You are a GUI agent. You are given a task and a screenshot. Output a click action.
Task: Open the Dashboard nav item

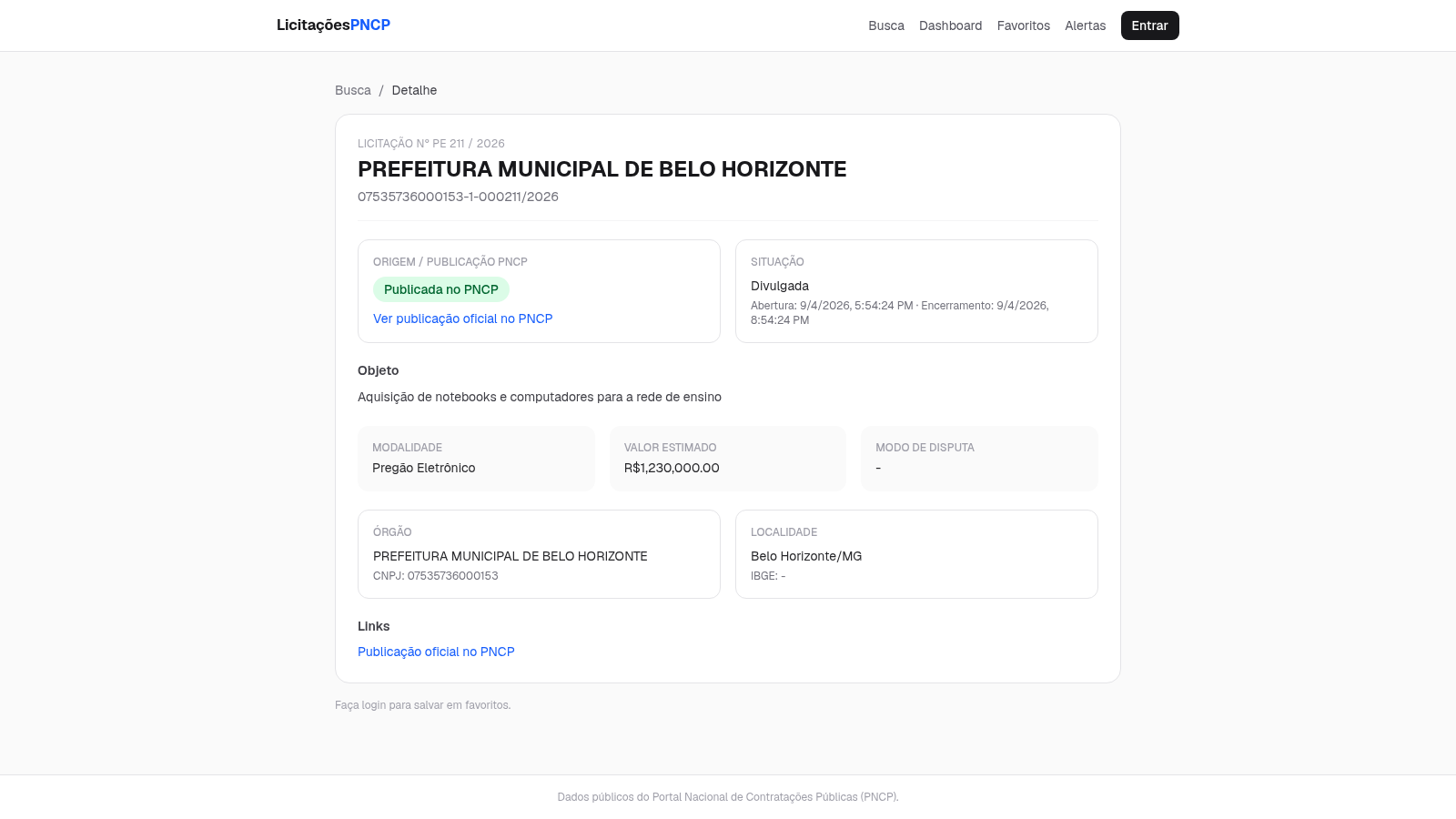click(x=951, y=25)
